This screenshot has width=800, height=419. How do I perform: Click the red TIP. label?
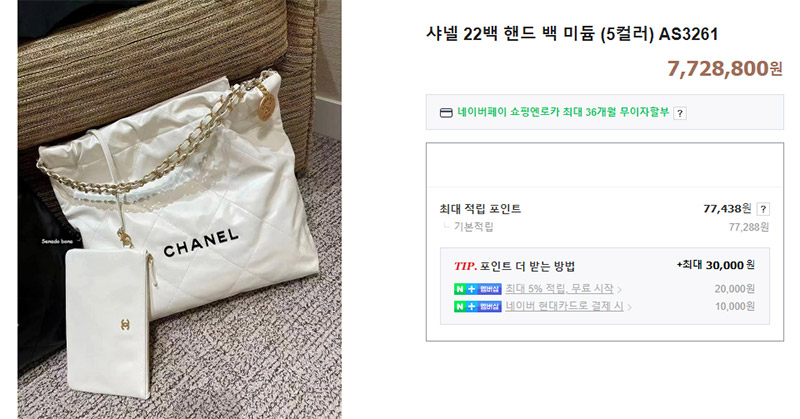pyautogui.click(x=465, y=266)
